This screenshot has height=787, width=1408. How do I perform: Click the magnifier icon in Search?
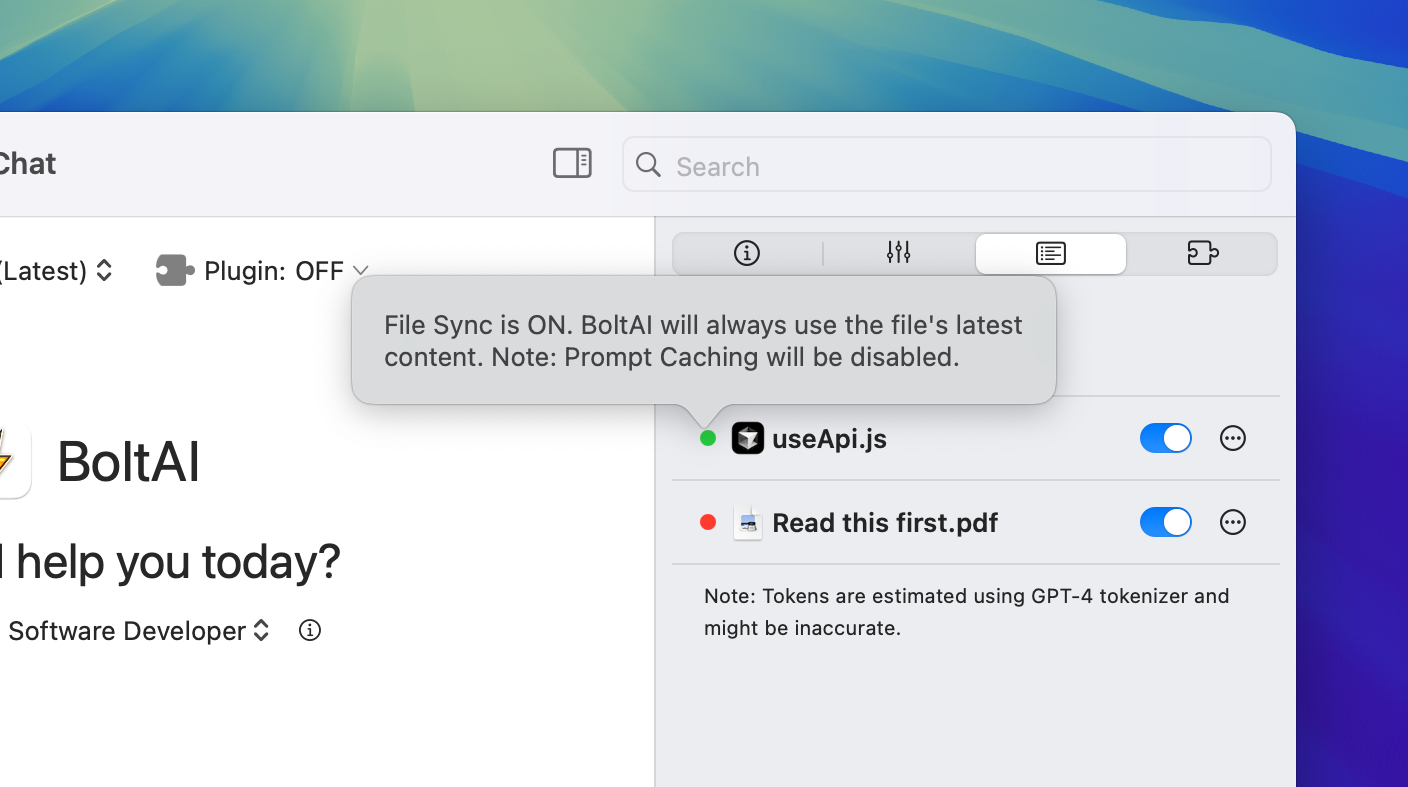tap(648, 165)
